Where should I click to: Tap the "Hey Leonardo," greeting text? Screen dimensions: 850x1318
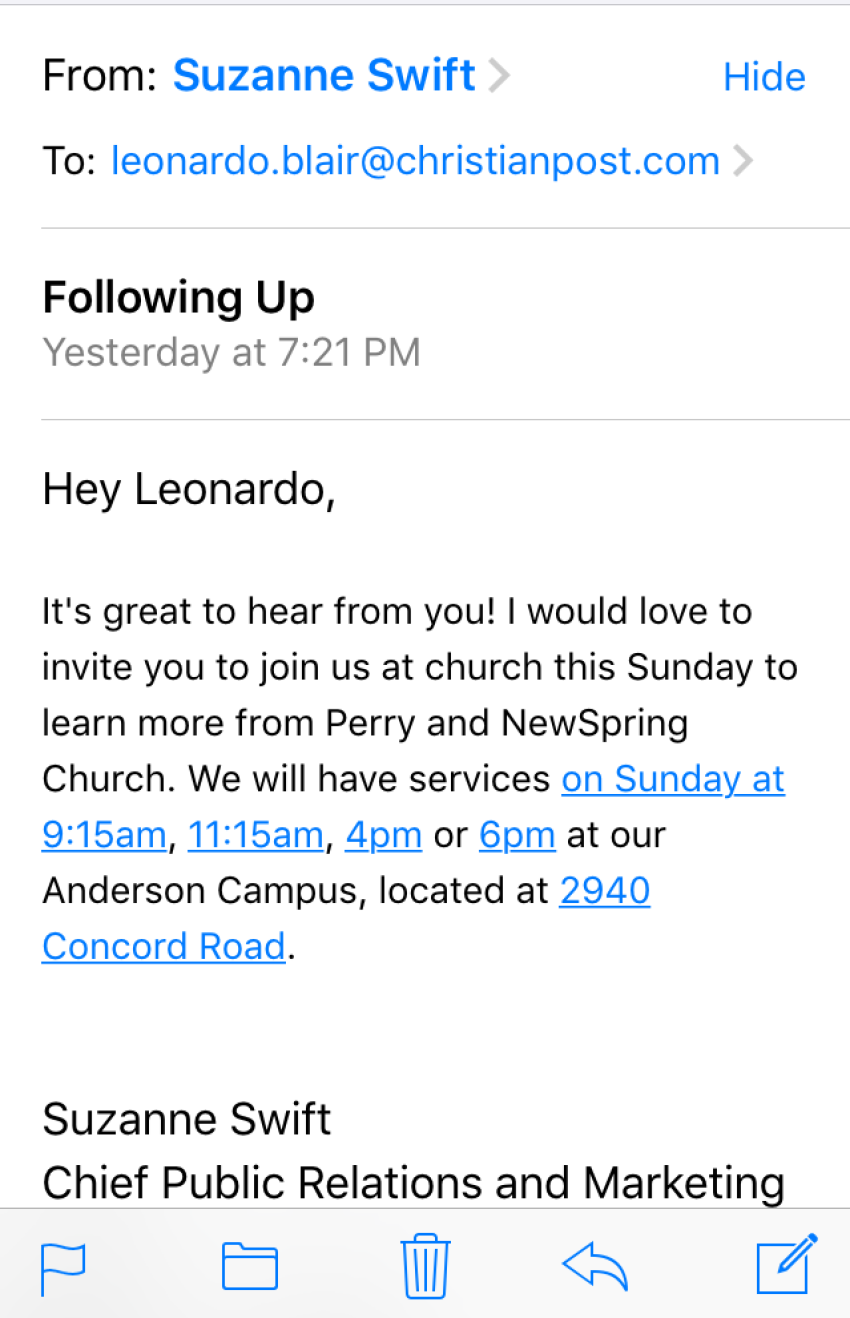click(188, 489)
